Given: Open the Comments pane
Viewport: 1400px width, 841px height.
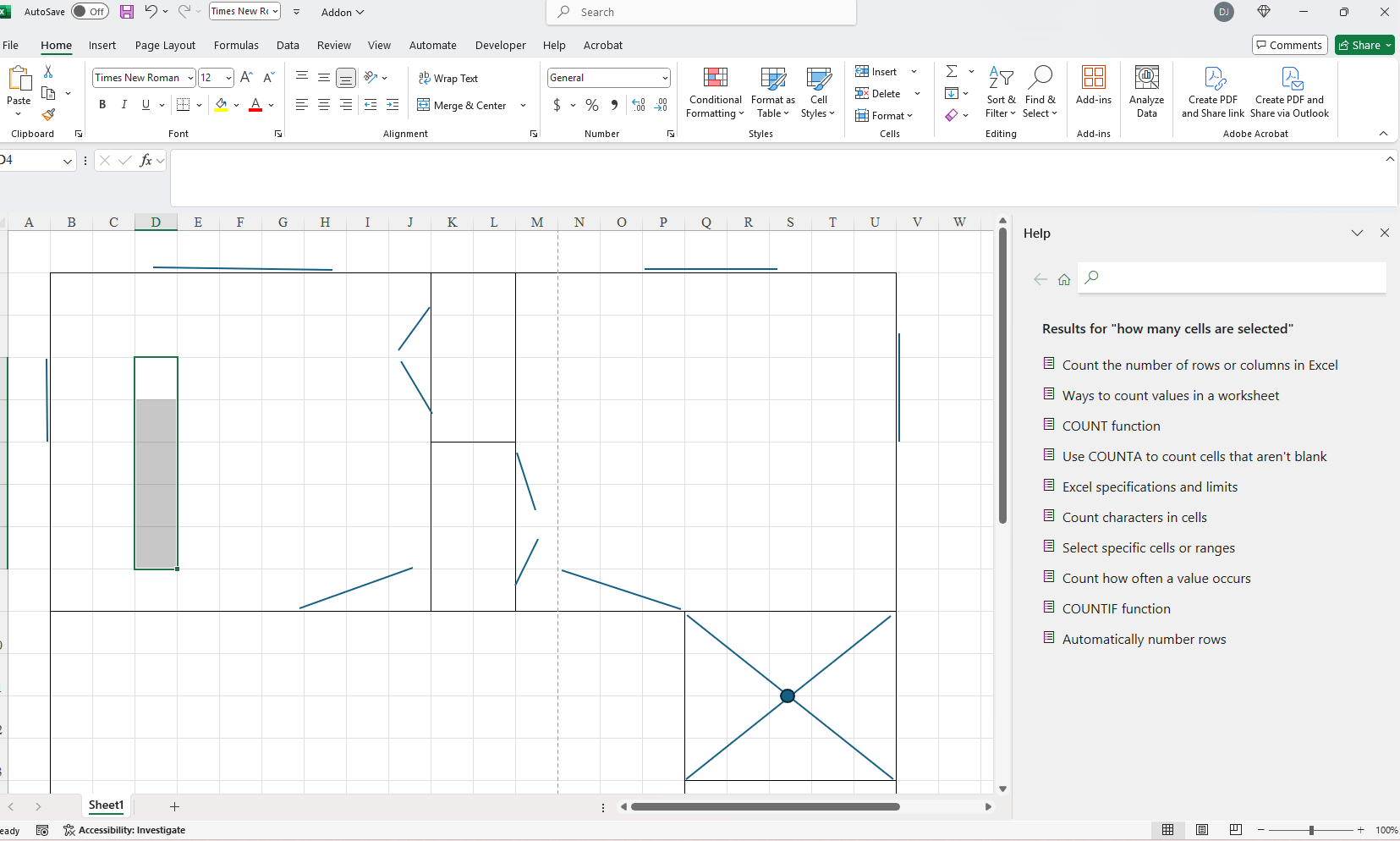Looking at the screenshot, I should click(1289, 45).
